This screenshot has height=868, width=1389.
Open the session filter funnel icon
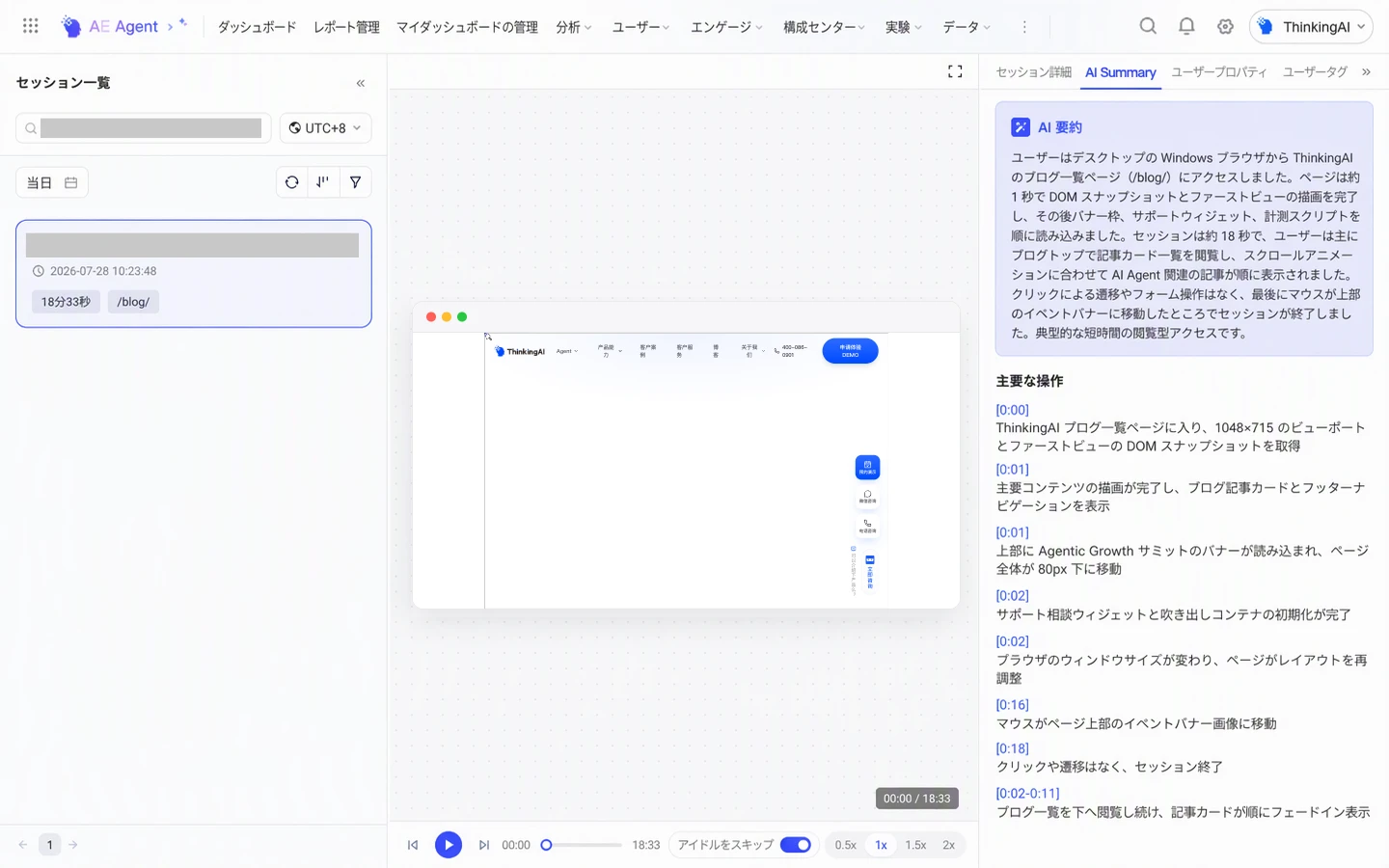pyautogui.click(x=355, y=182)
